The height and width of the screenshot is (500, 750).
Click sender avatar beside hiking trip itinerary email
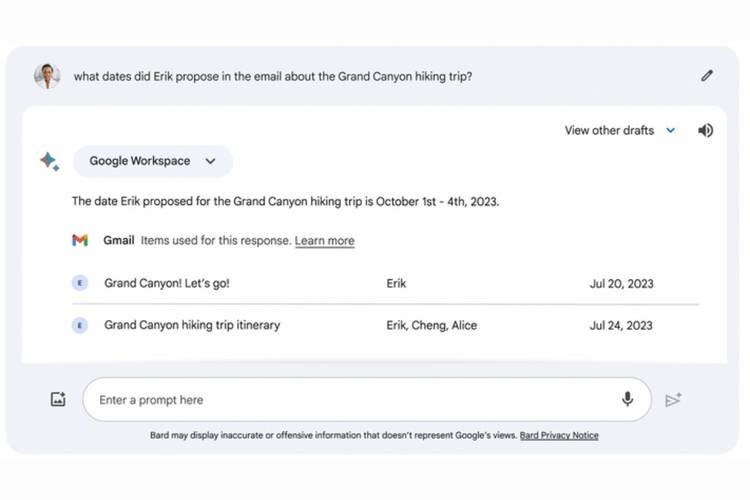(80, 325)
